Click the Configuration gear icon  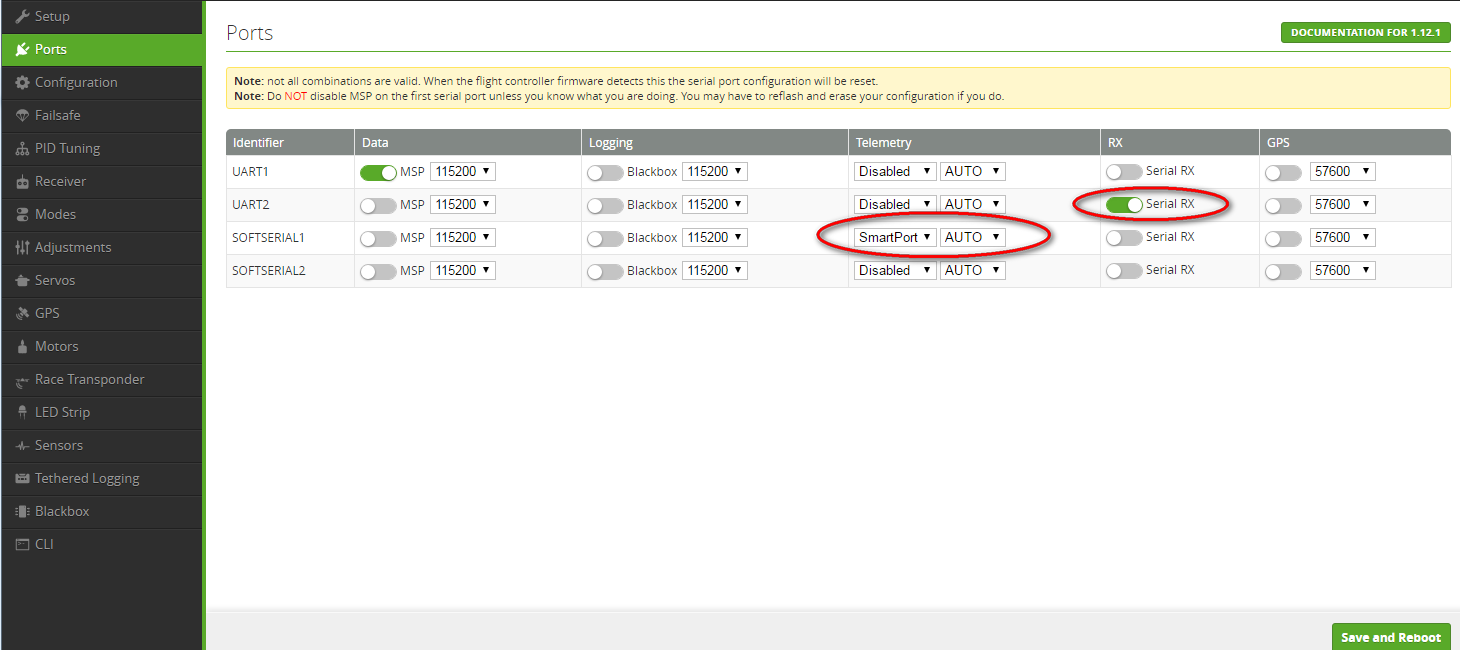pos(22,83)
